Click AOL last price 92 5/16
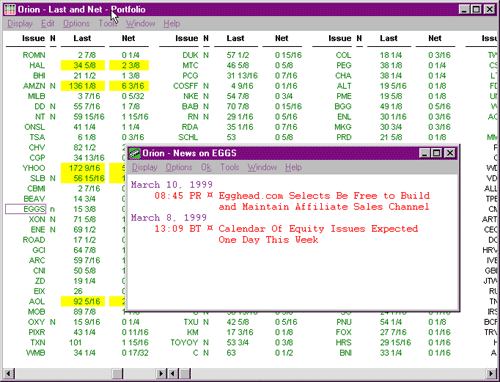 pos(83,302)
